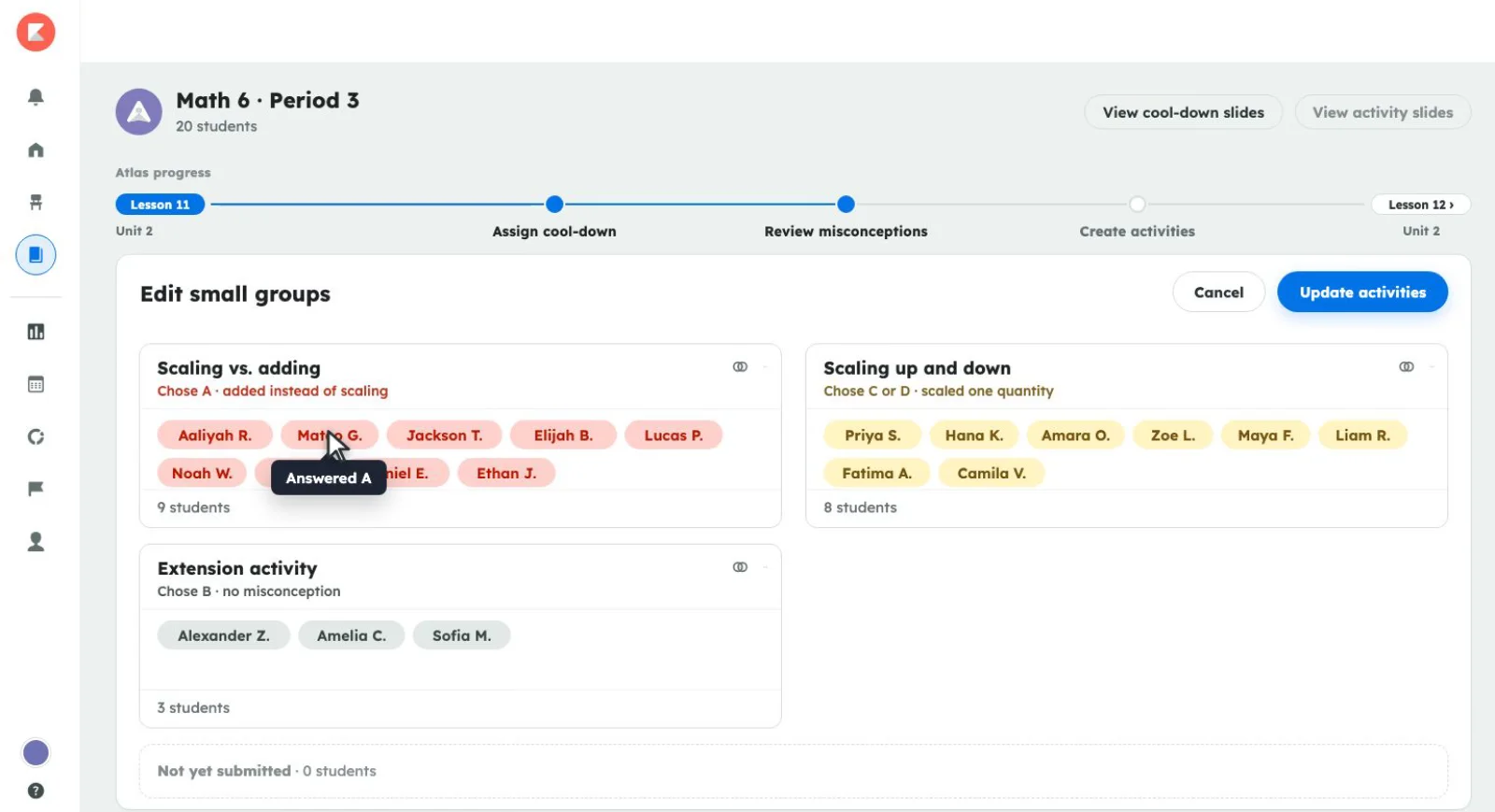Screen dimensions: 1495x812
Task: Select the Assign cool-down progress step dot
Action: coord(554,204)
